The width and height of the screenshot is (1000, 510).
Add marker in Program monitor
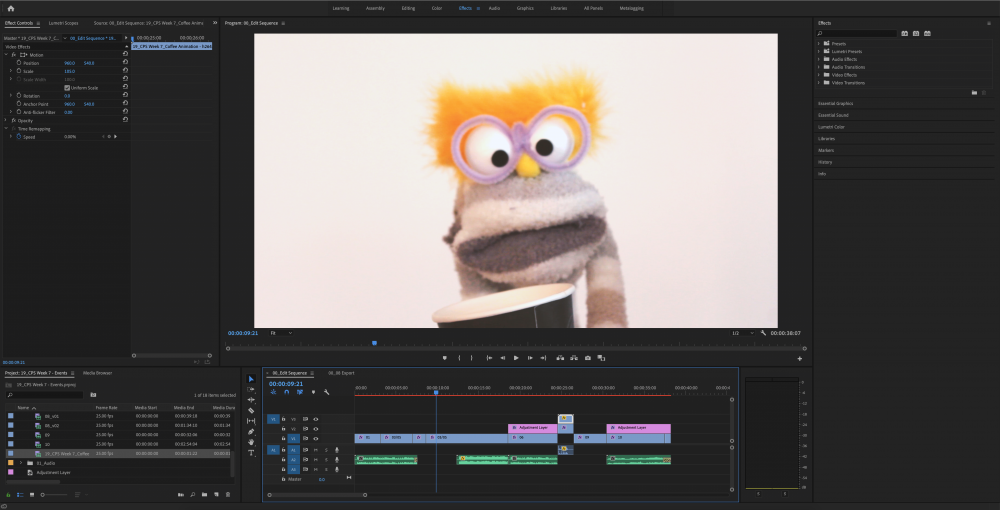click(445, 358)
